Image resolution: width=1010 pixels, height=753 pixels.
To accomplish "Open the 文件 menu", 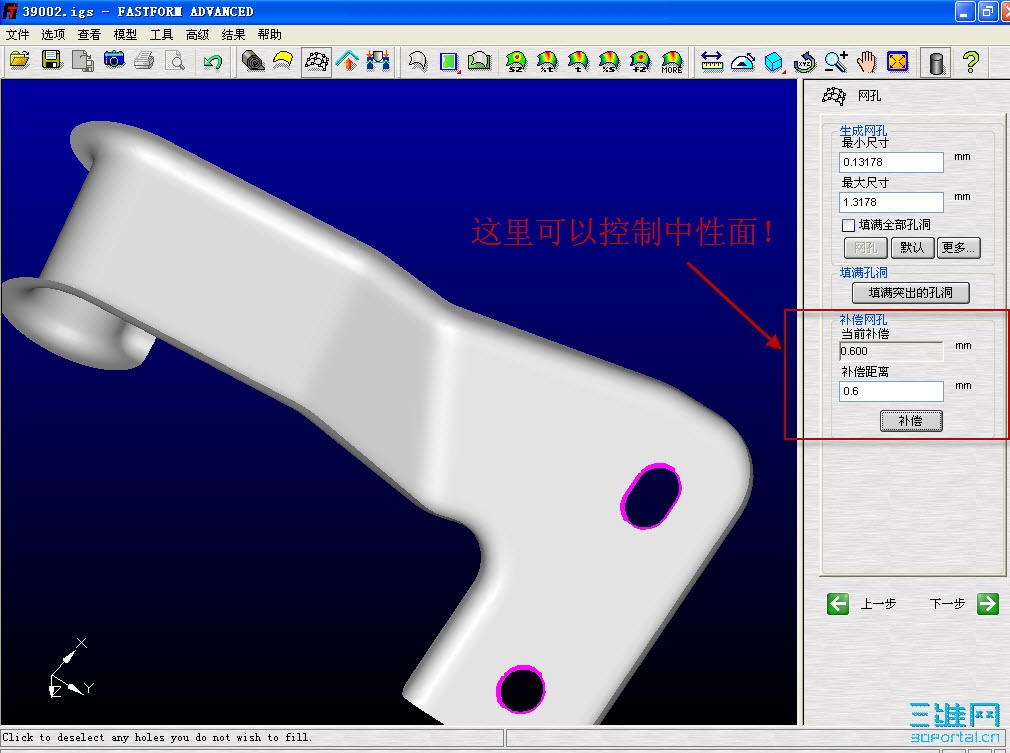I will click(x=18, y=34).
